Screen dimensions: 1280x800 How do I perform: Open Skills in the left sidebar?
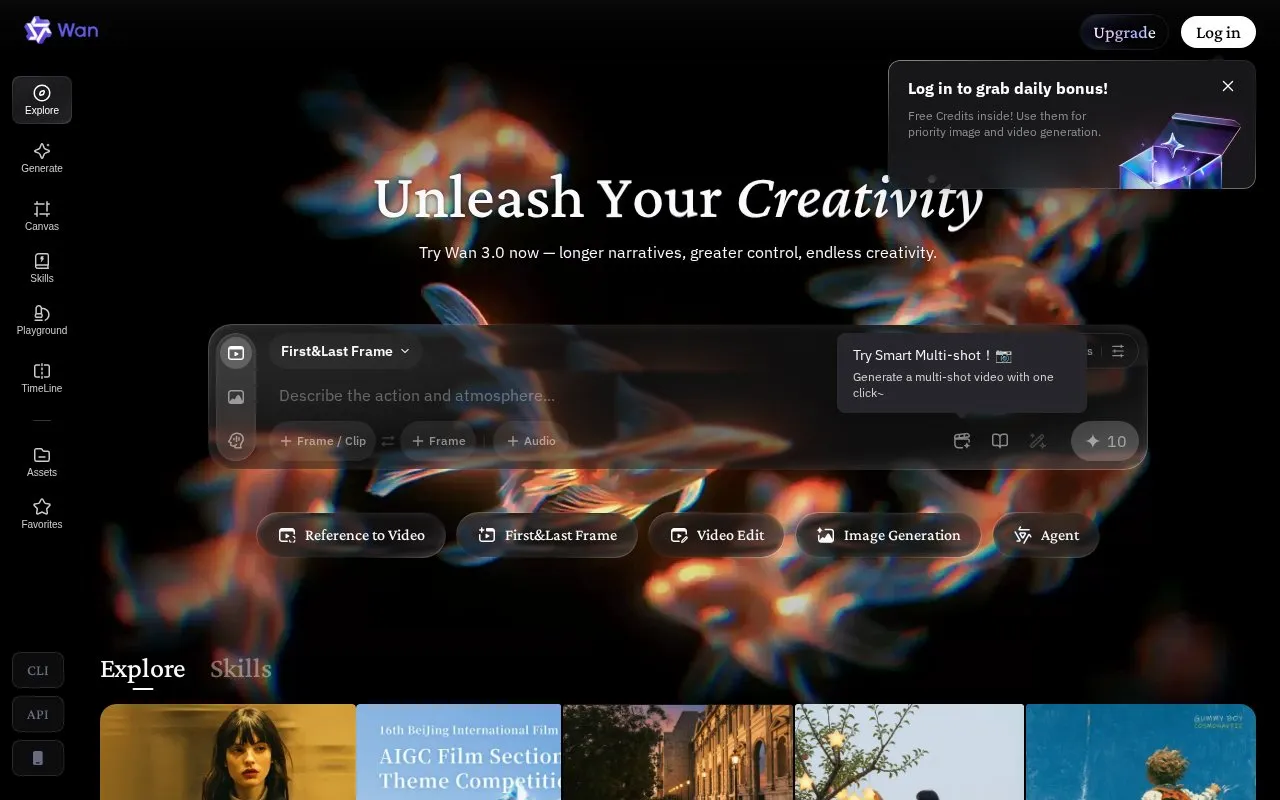(x=42, y=268)
